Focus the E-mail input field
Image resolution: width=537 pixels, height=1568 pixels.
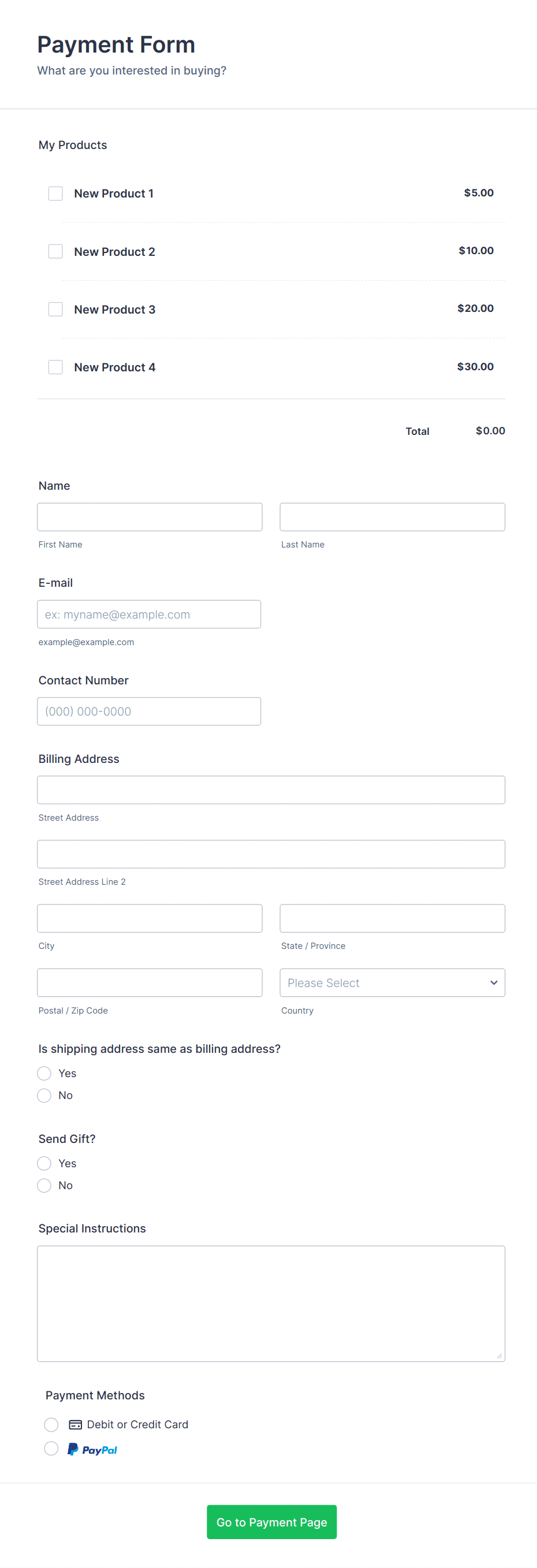(x=149, y=613)
